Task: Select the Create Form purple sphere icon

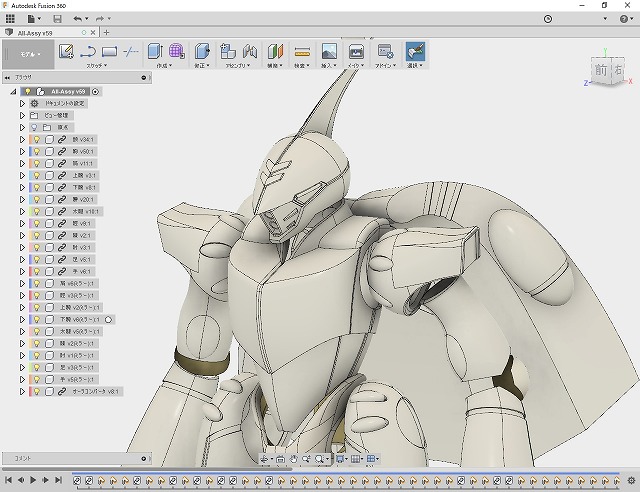Action: (176, 51)
